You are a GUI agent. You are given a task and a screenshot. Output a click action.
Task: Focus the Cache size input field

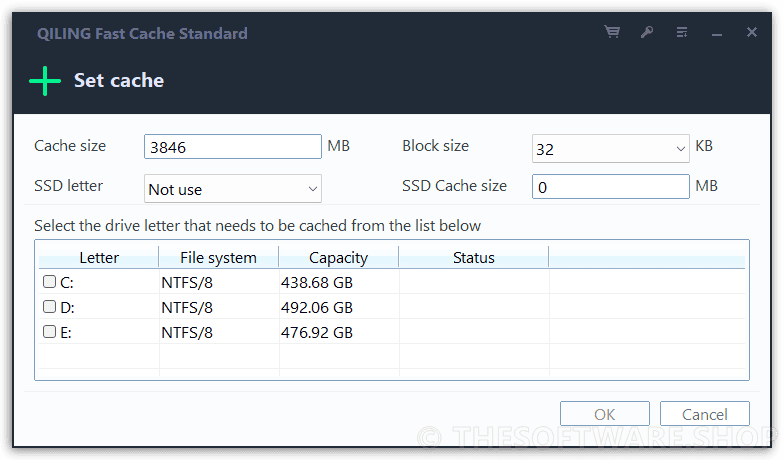[232, 147]
